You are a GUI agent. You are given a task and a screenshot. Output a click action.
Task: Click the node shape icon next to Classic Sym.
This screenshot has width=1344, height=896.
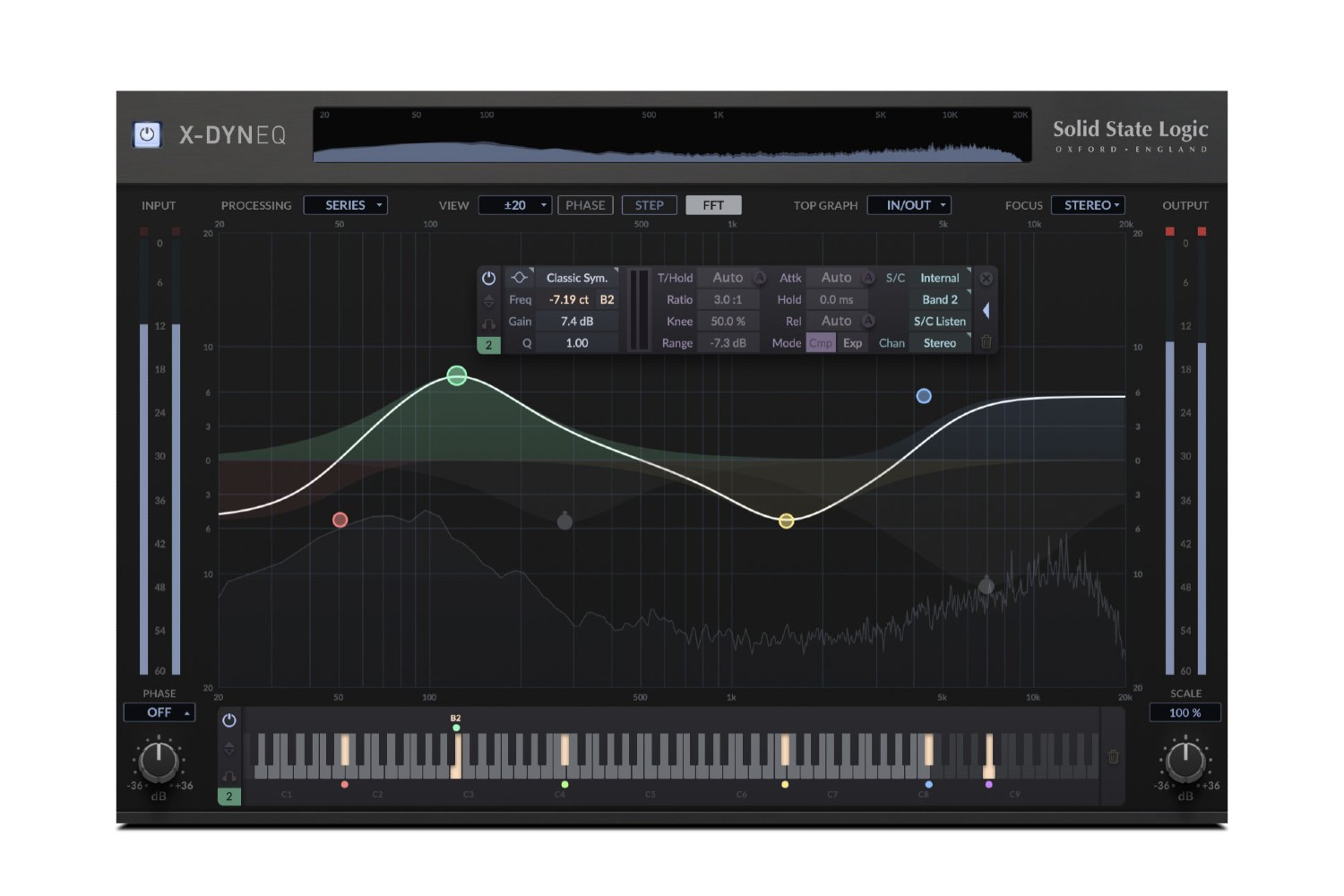pyautogui.click(x=518, y=278)
